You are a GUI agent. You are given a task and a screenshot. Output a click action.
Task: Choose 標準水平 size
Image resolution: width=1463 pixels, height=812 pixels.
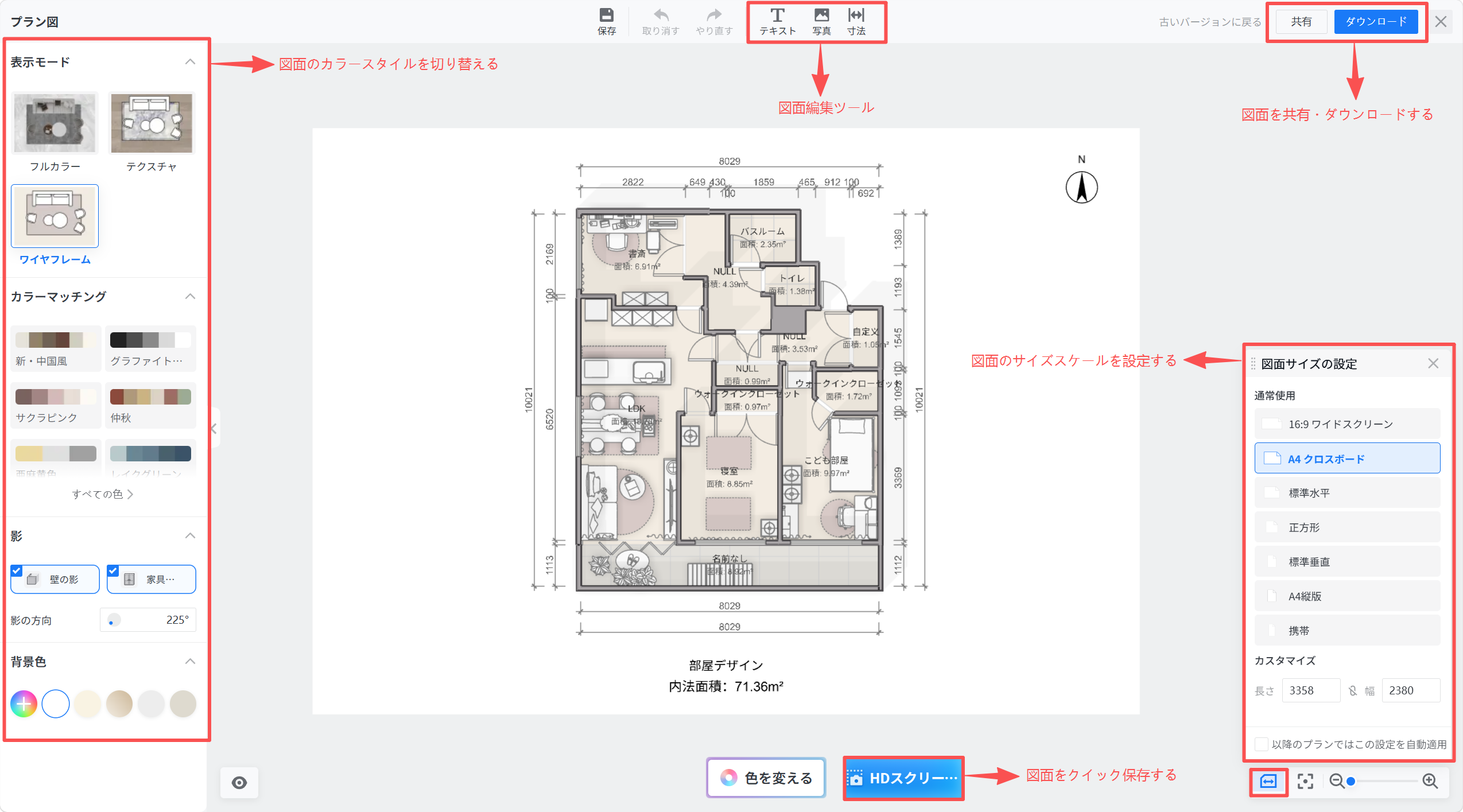tap(1347, 492)
